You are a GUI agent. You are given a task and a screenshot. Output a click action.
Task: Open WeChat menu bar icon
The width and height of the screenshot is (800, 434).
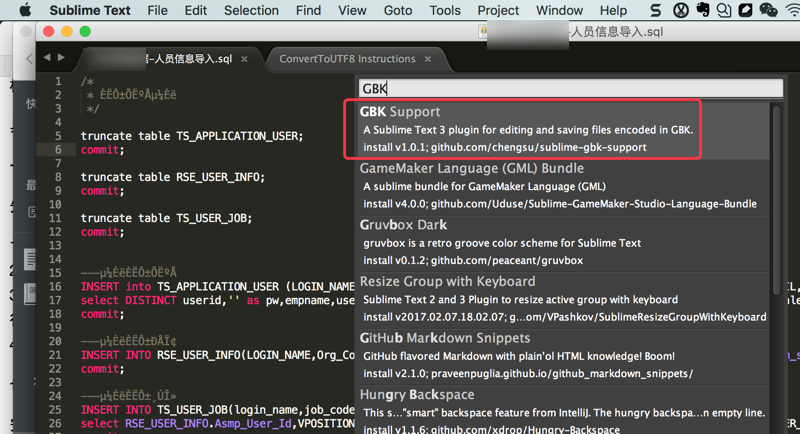(x=768, y=10)
